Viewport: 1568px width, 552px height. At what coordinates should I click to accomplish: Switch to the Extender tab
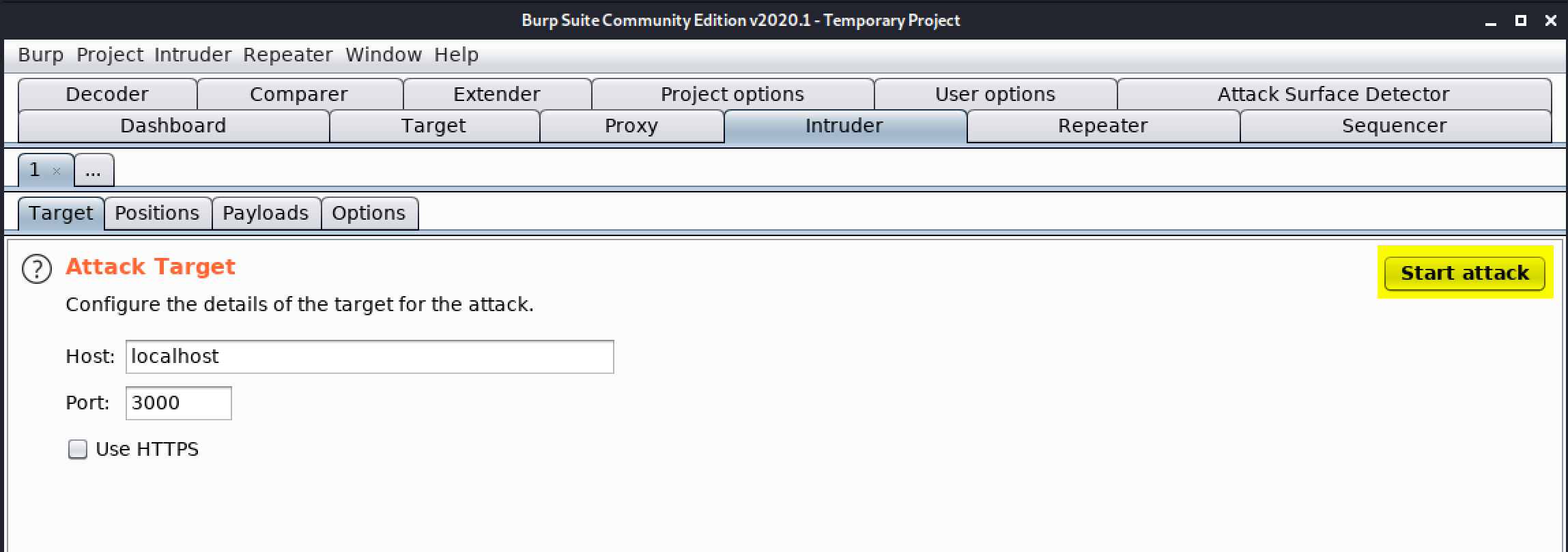pyautogui.click(x=497, y=94)
